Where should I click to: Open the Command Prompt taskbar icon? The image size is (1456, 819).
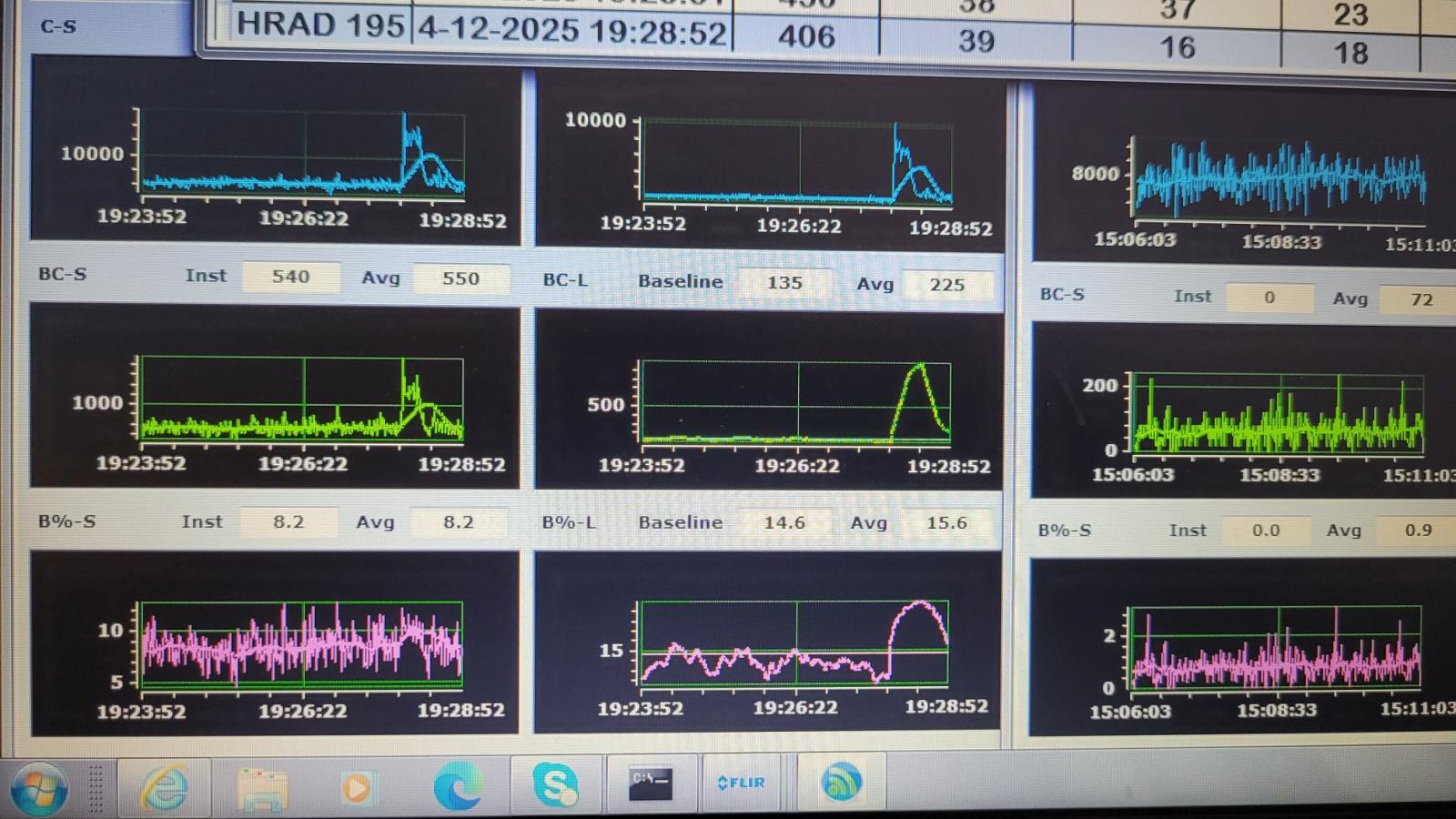[x=649, y=784]
